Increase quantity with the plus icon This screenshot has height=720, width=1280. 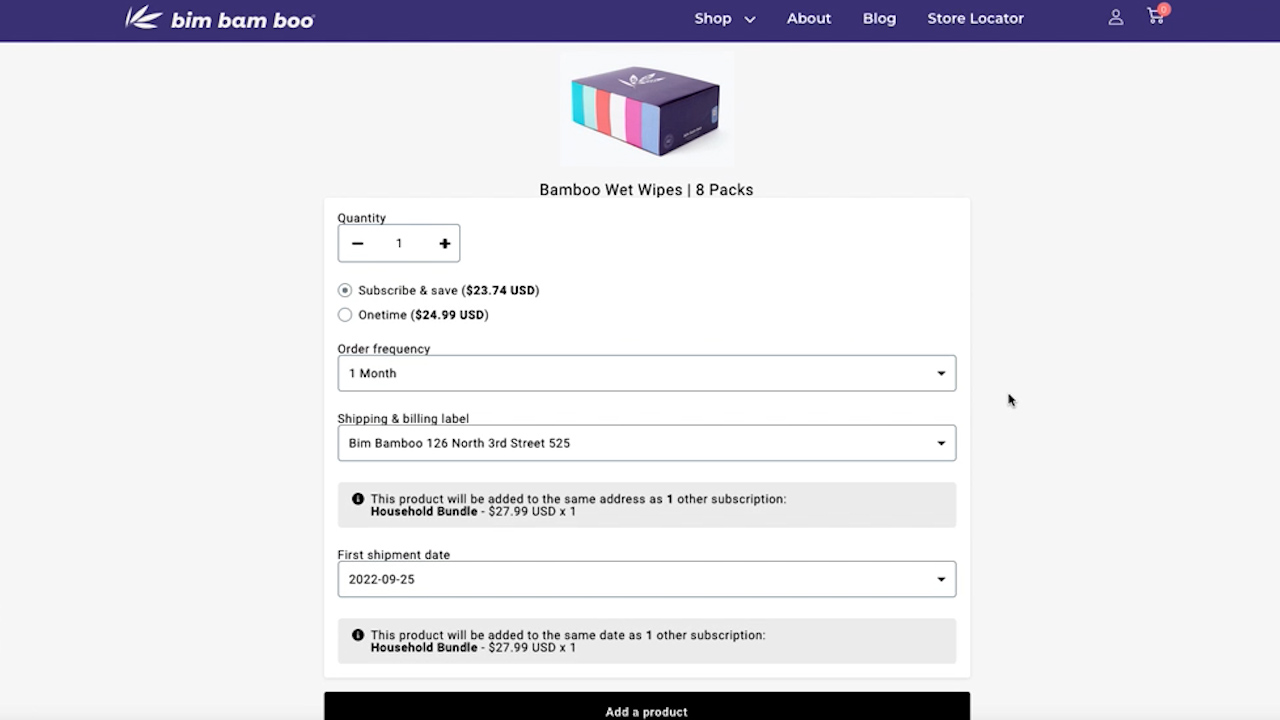(x=445, y=243)
